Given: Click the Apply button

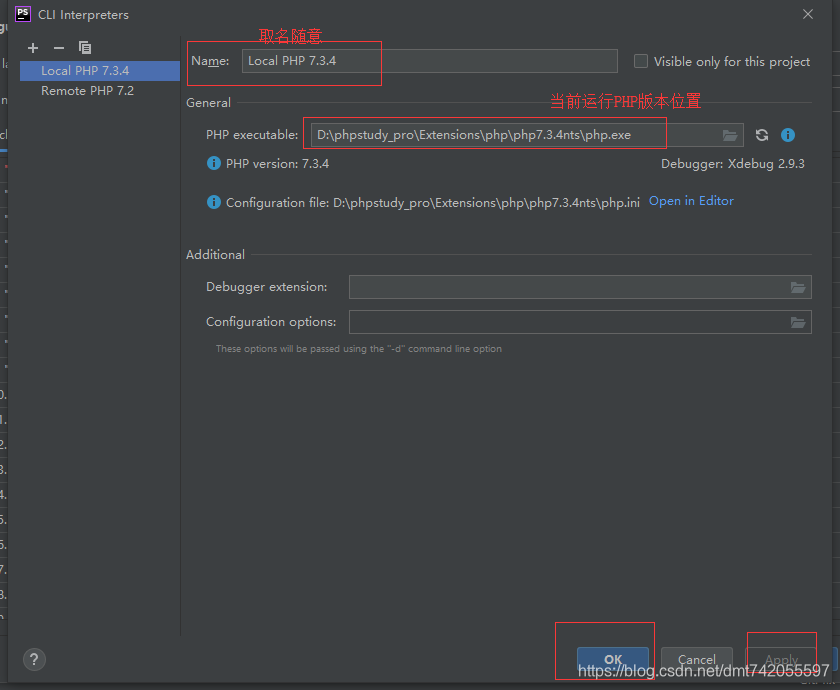Looking at the screenshot, I should 781,659.
